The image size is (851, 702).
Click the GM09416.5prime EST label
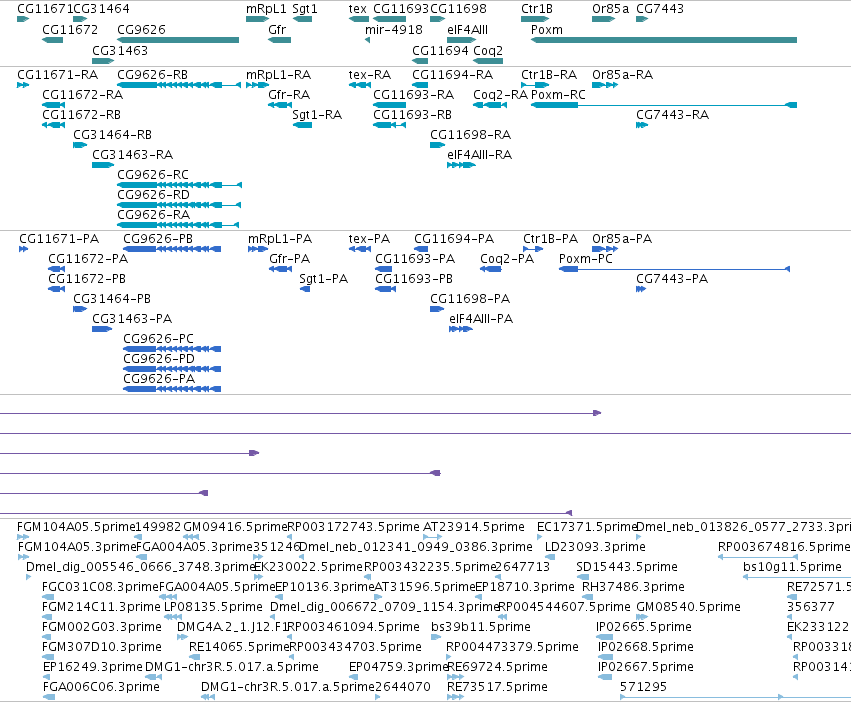tap(235, 527)
